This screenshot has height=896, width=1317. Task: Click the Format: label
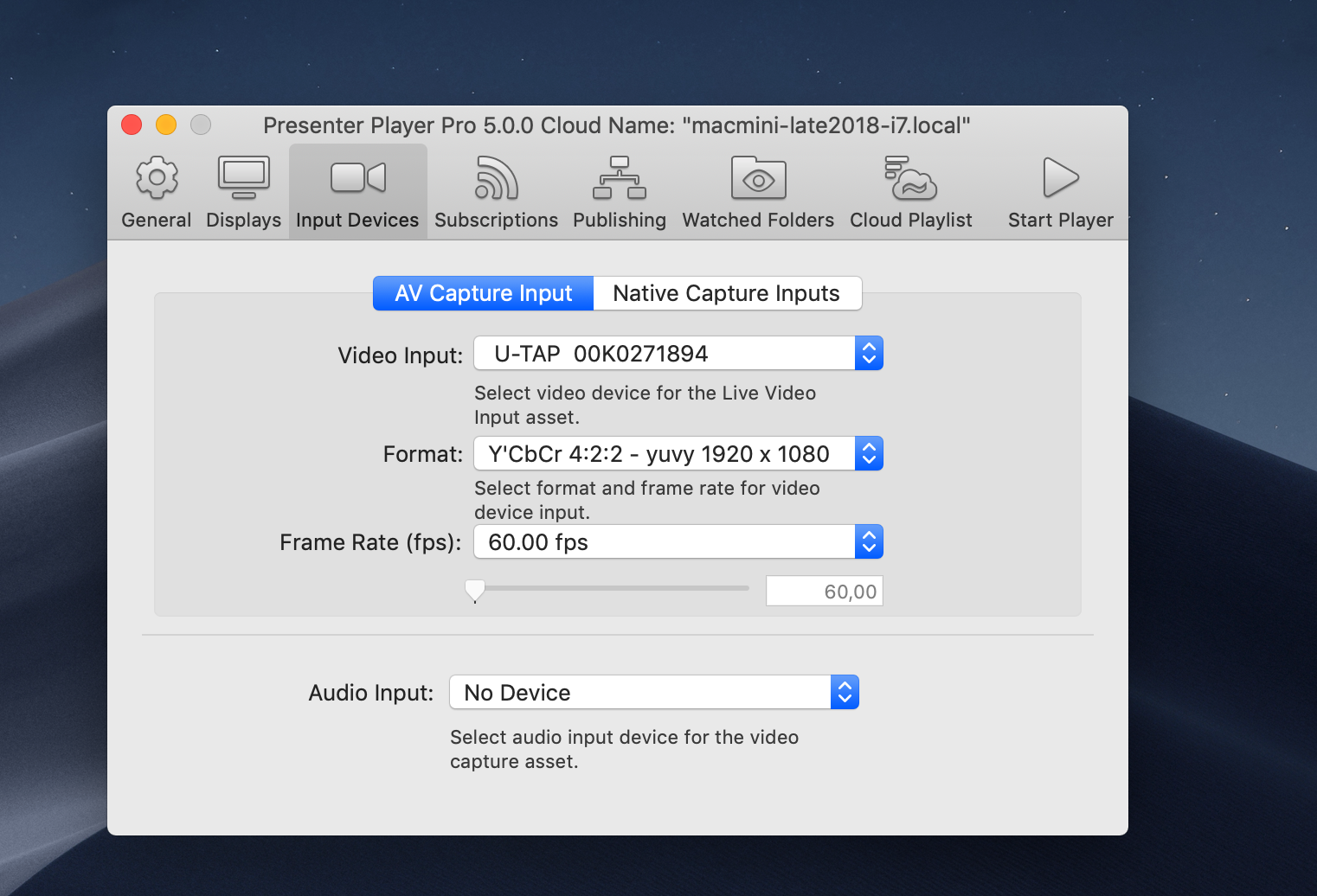click(423, 454)
